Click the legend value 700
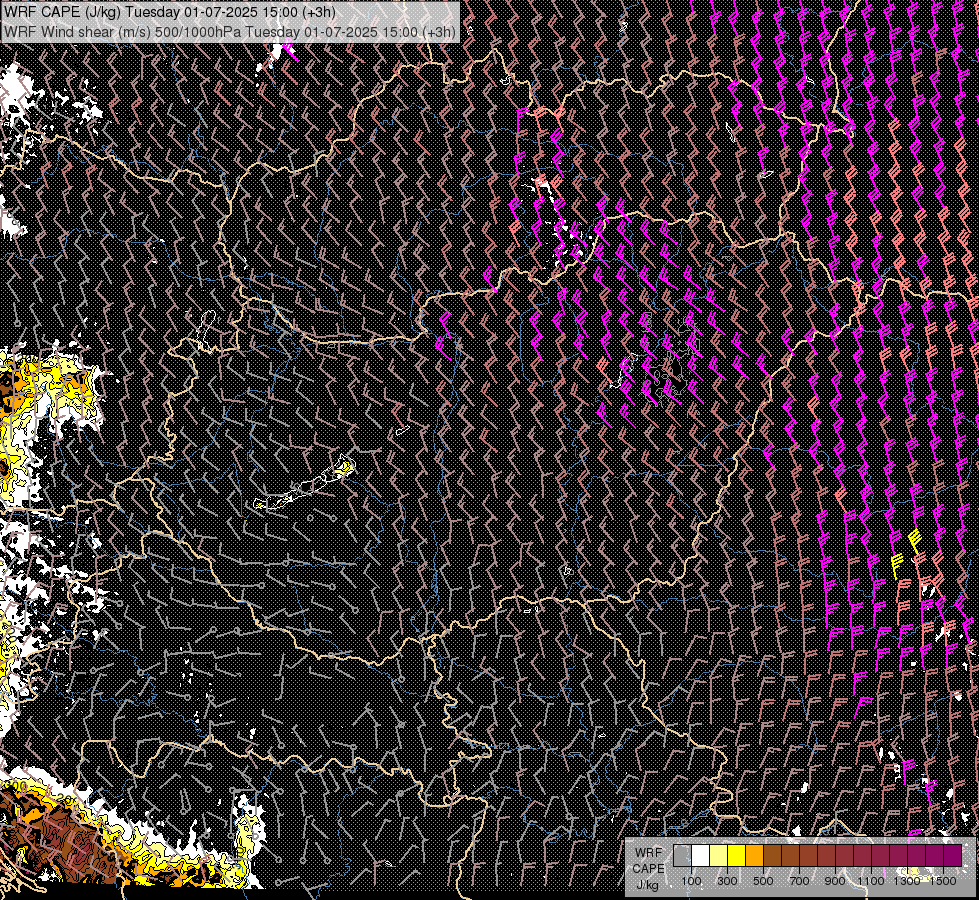 tap(799, 881)
